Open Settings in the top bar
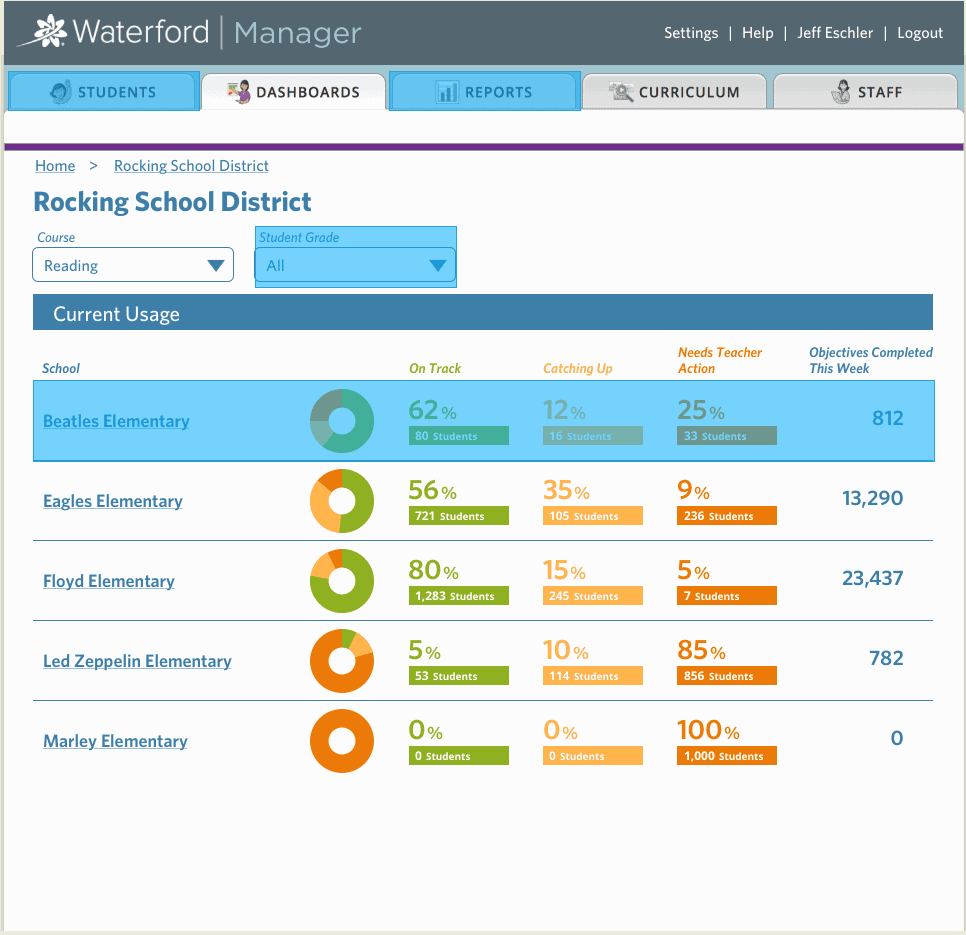The height and width of the screenshot is (935, 966). [x=691, y=33]
